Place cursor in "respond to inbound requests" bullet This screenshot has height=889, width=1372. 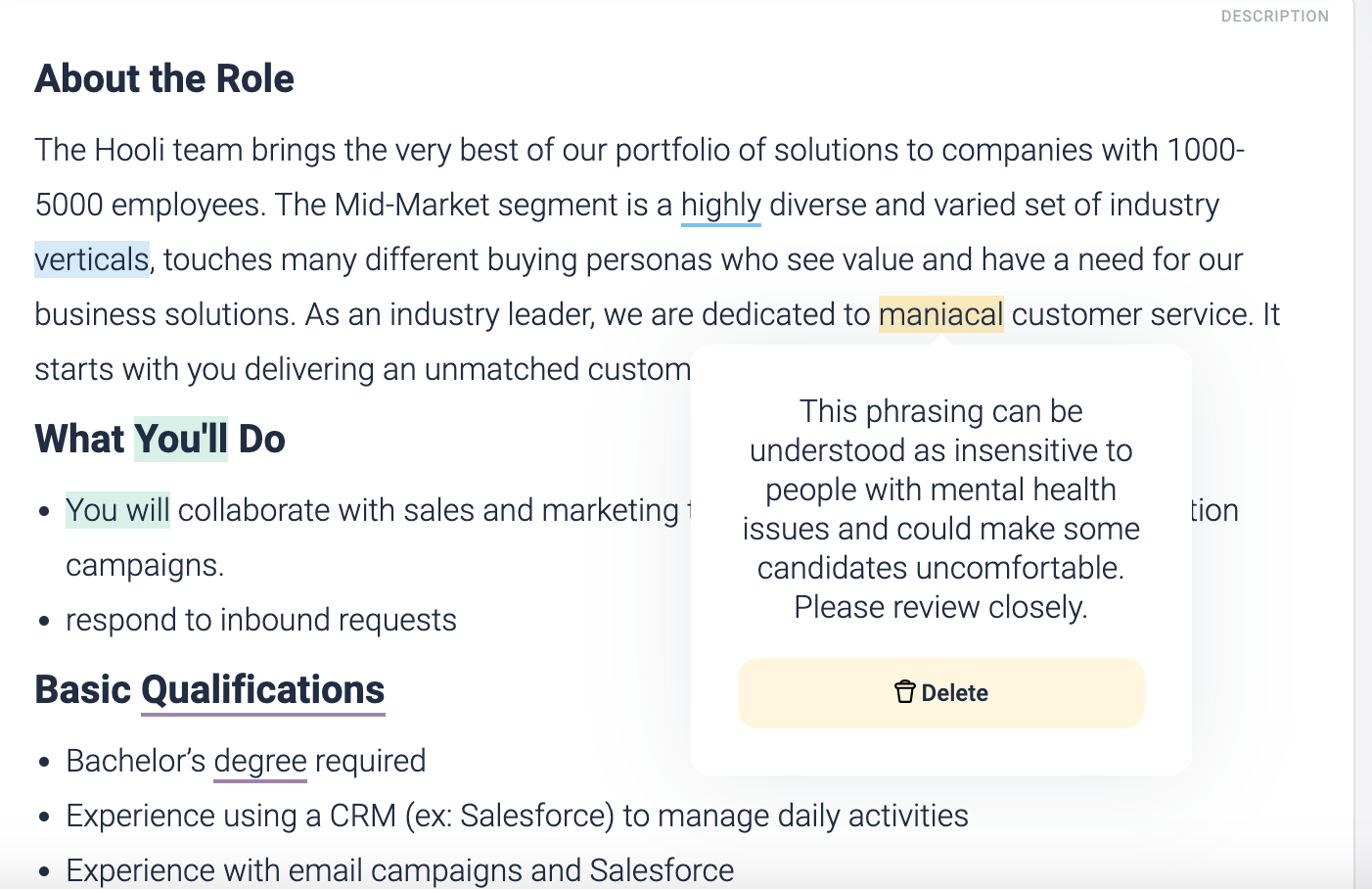(x=261, y=620)
